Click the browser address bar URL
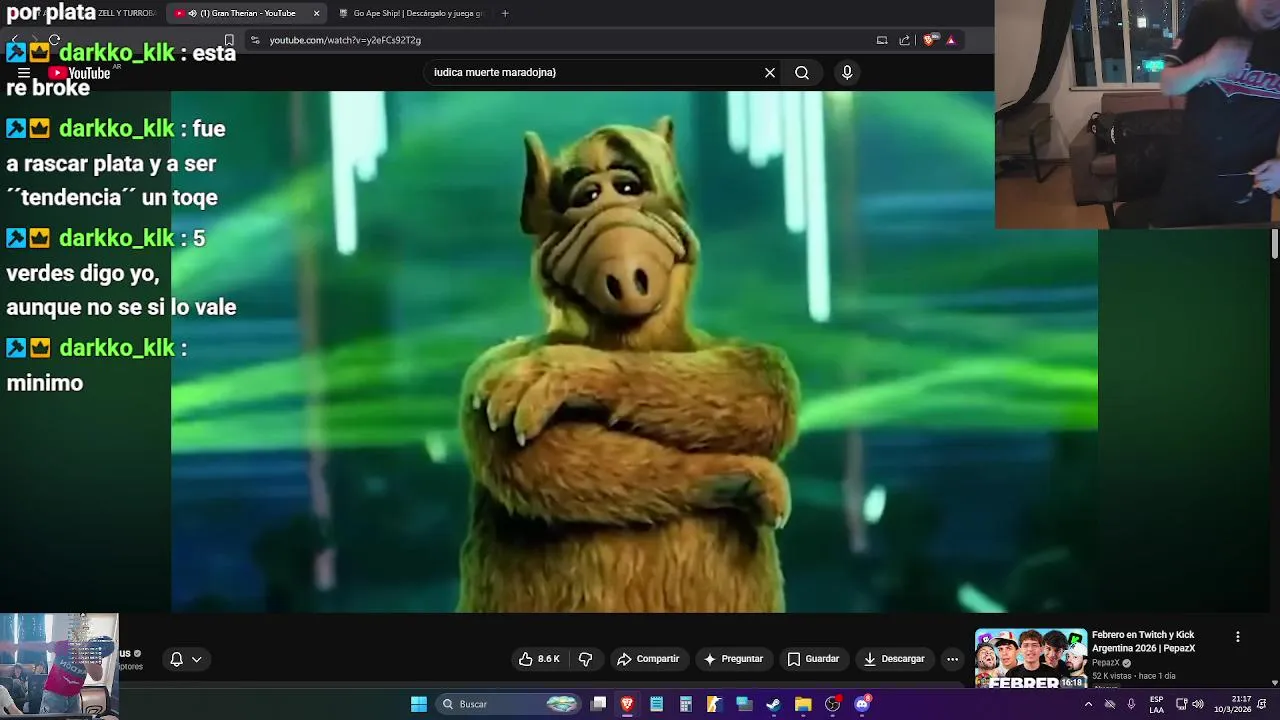1280x720 pixels. pyautogui.click(x=345, y=40)
